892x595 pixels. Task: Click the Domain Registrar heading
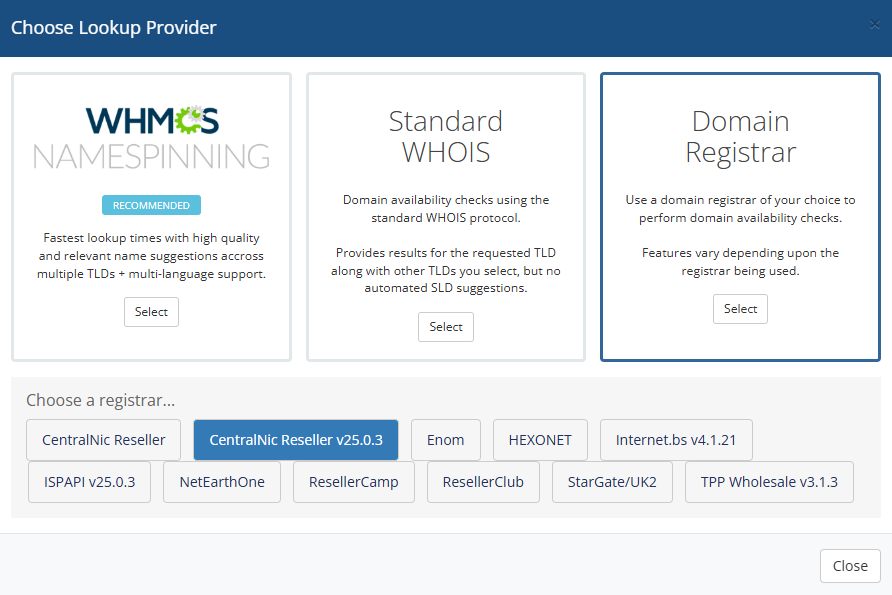pos(740,137)
